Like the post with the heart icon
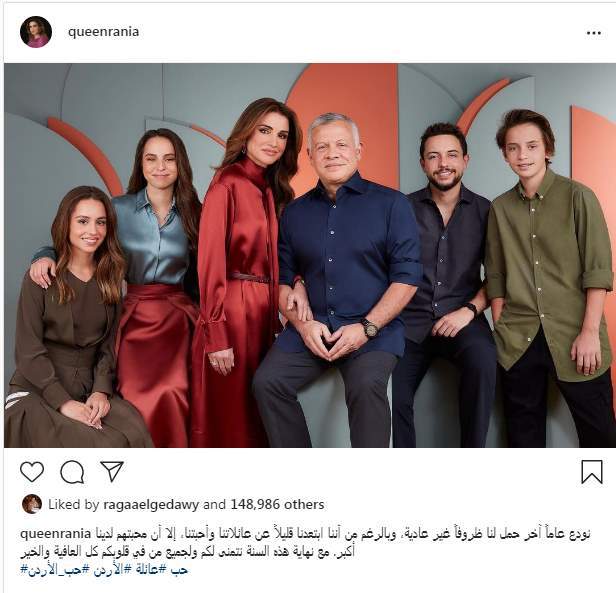Screen dimensions: 616x593 coord(32,472)
